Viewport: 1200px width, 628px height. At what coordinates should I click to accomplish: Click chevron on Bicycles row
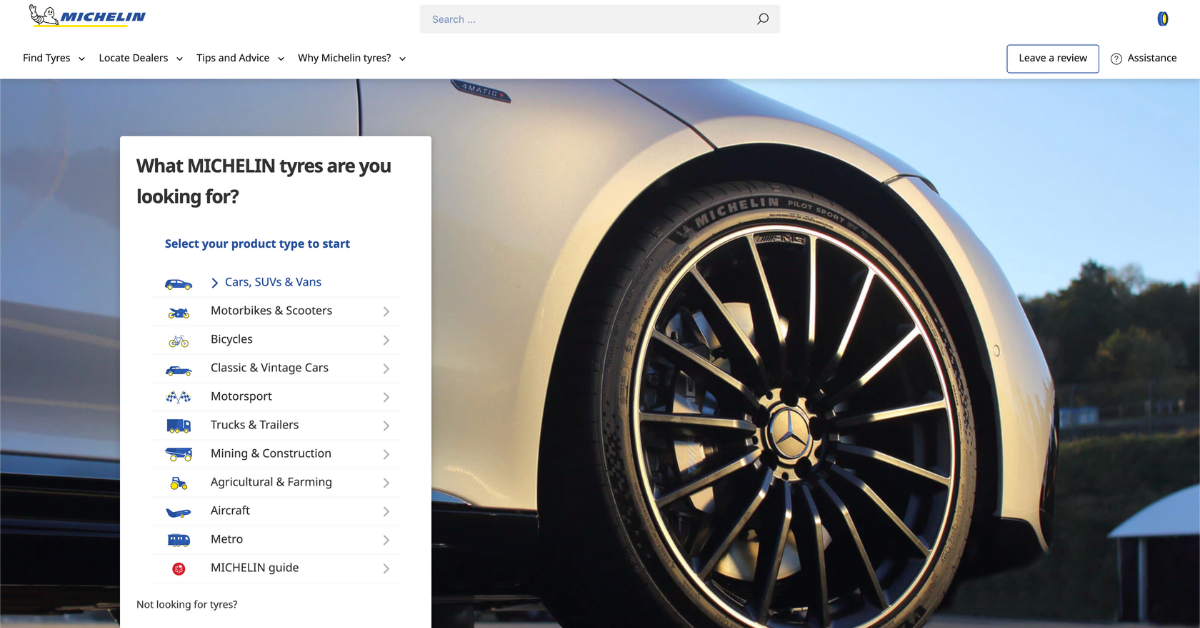point(386,340)
